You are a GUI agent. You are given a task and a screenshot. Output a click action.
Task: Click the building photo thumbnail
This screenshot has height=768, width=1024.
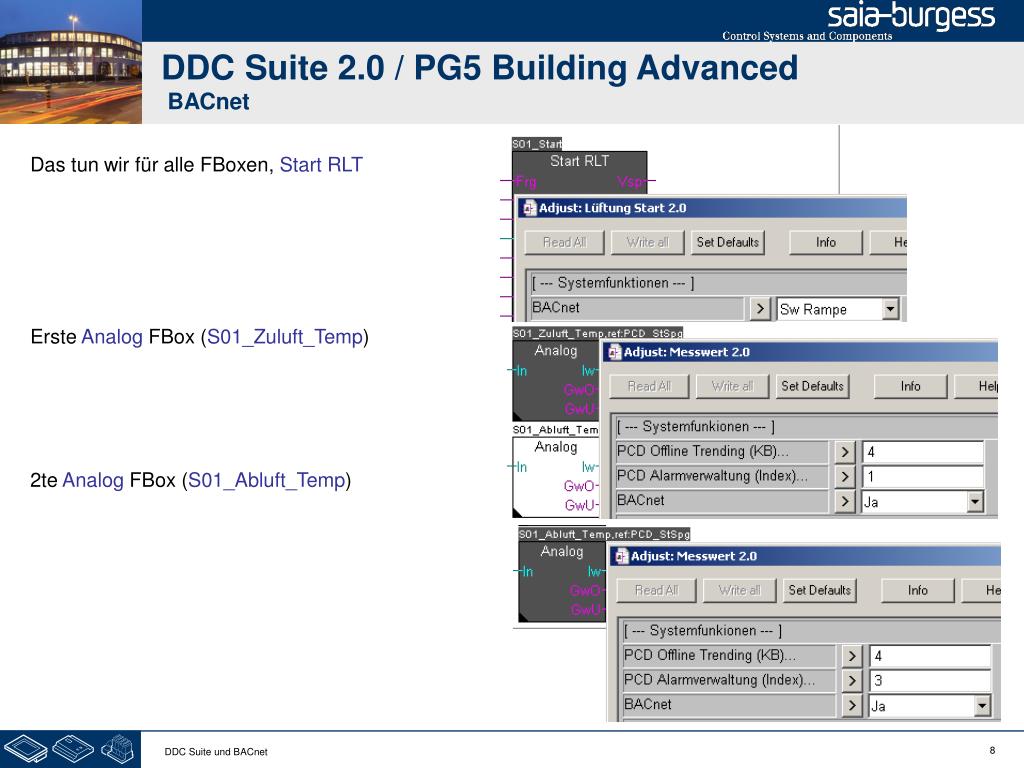pos(71,62)
